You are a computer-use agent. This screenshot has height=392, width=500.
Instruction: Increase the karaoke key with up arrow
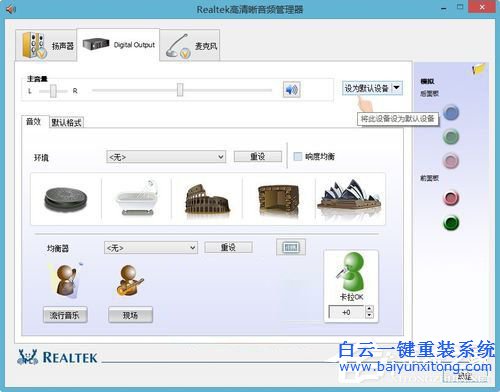pos(369,309)
